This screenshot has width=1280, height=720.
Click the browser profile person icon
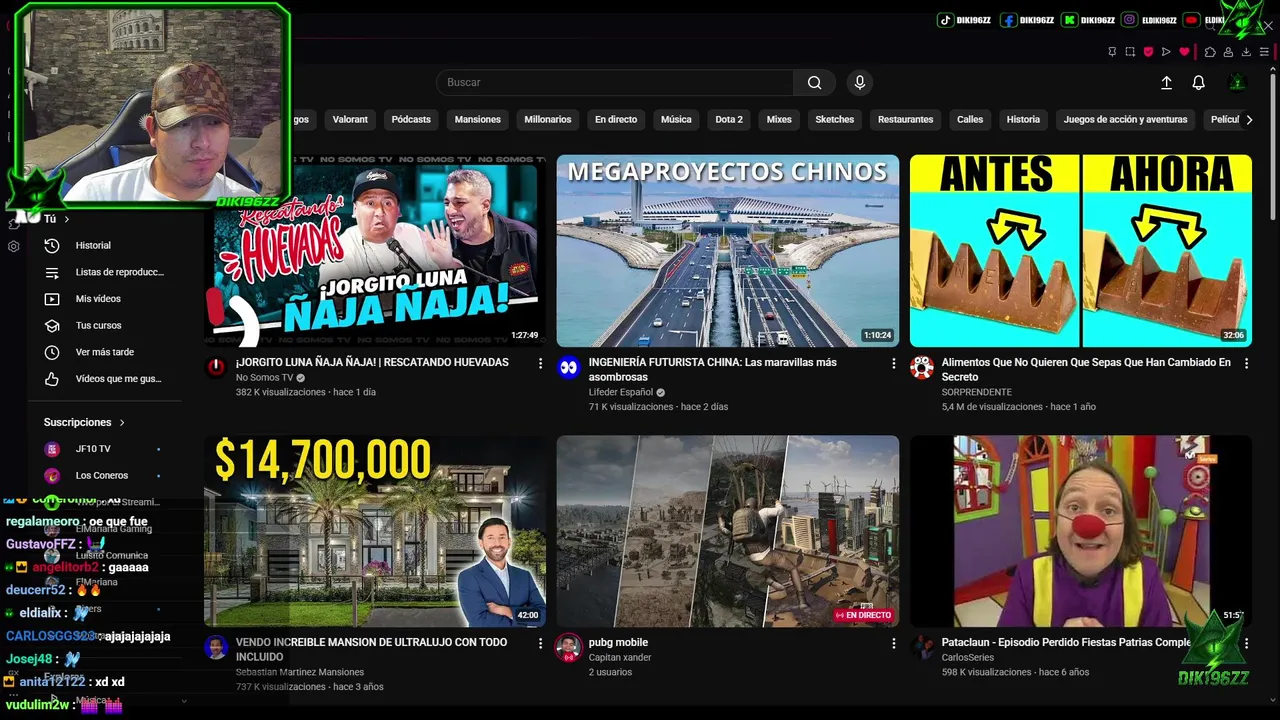[x=1228, y=52]
